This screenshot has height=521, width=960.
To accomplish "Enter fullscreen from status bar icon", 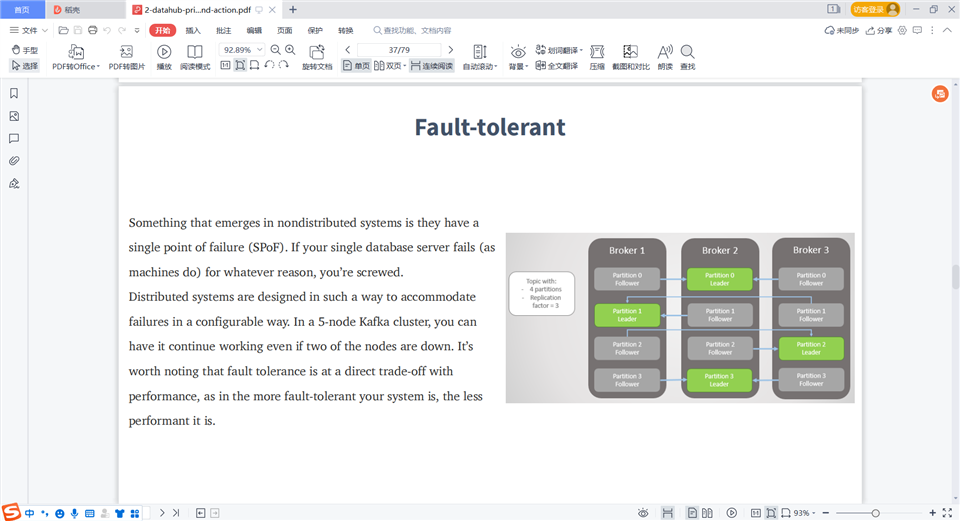I will point(947,513).
